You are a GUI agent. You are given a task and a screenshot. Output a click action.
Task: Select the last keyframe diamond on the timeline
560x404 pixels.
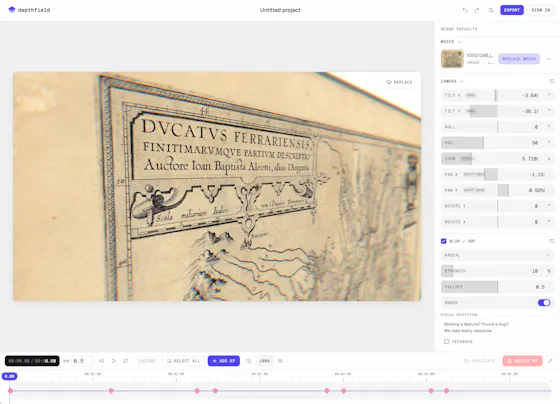point(446,391)
